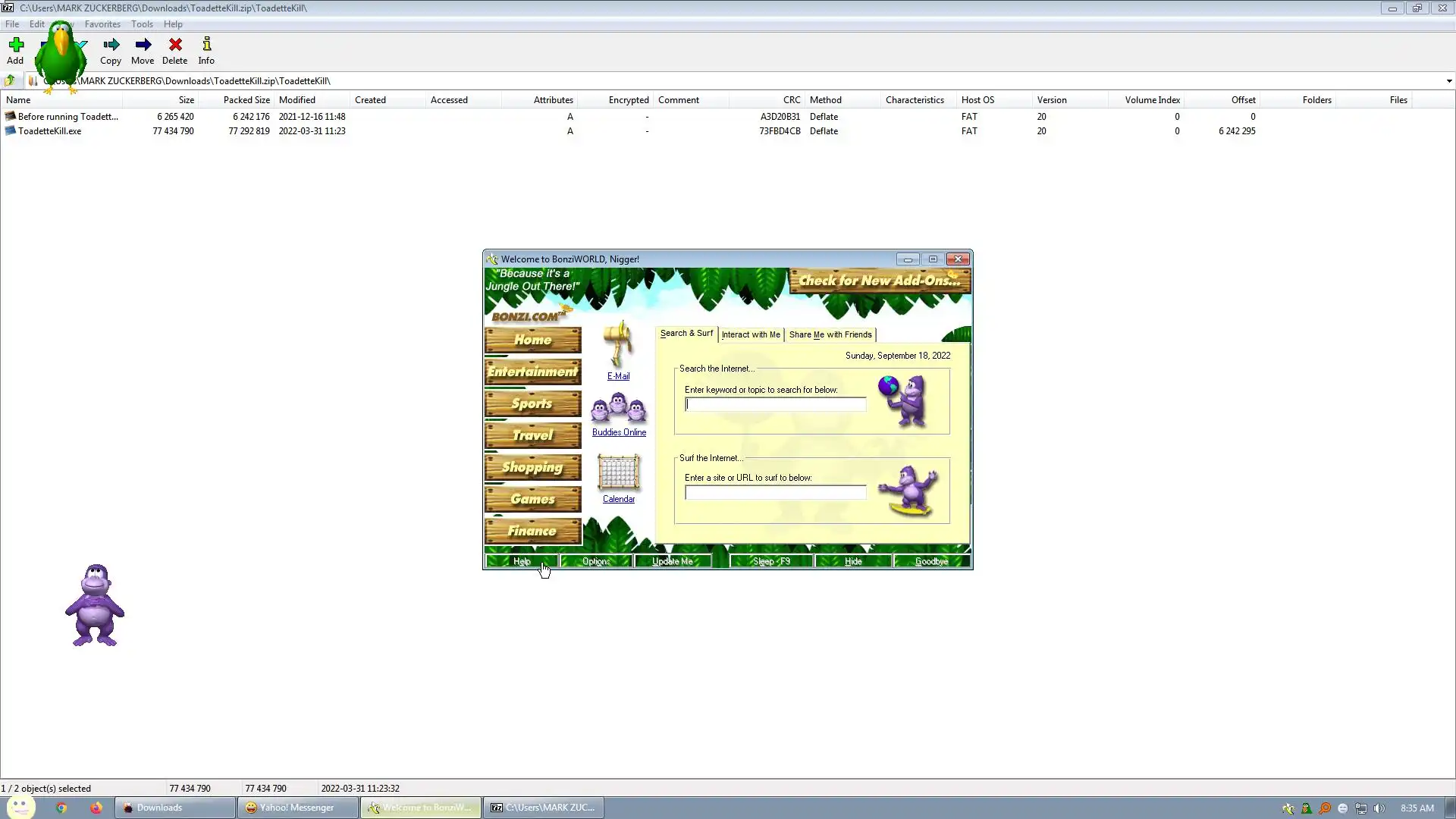The height and width of the screenshot is (819, 1456).
Task: Switch to the Interact with Me tab
Action: (750, 334)
